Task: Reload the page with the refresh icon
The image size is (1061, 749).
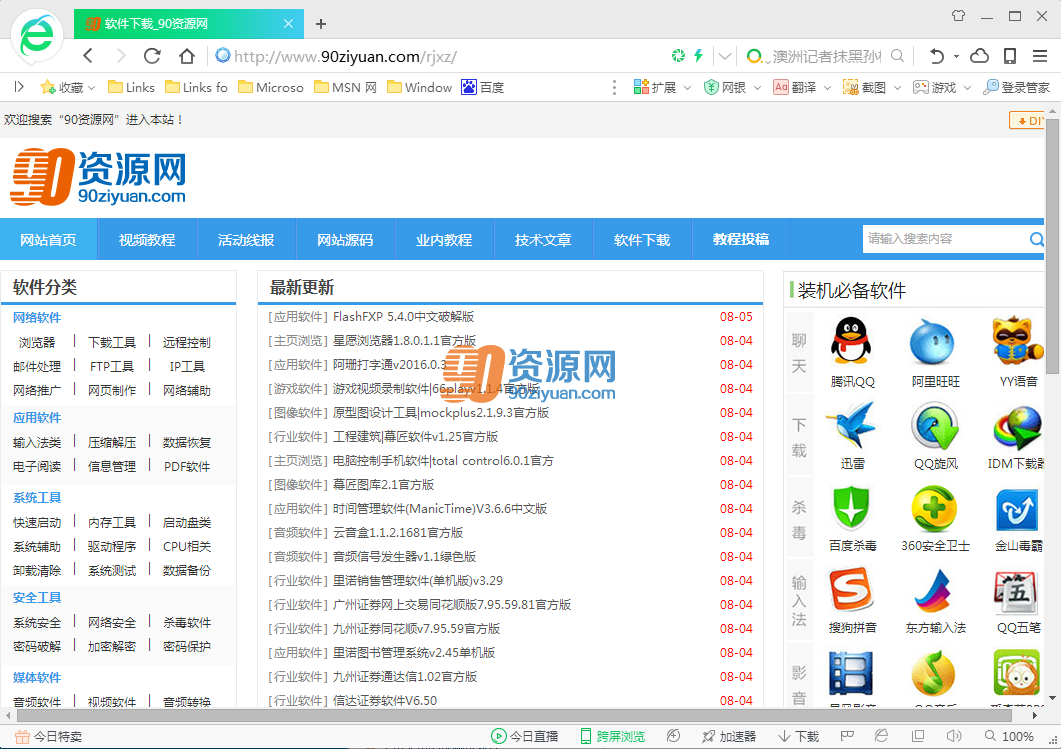Action: pos(152,55)
